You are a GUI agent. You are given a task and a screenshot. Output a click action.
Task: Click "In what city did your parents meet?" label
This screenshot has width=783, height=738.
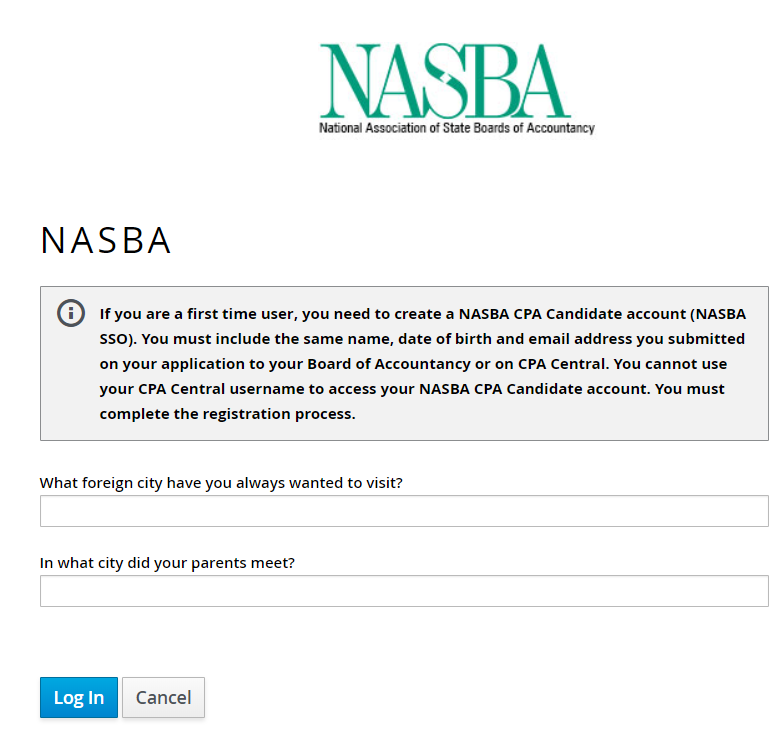[167, 563]
